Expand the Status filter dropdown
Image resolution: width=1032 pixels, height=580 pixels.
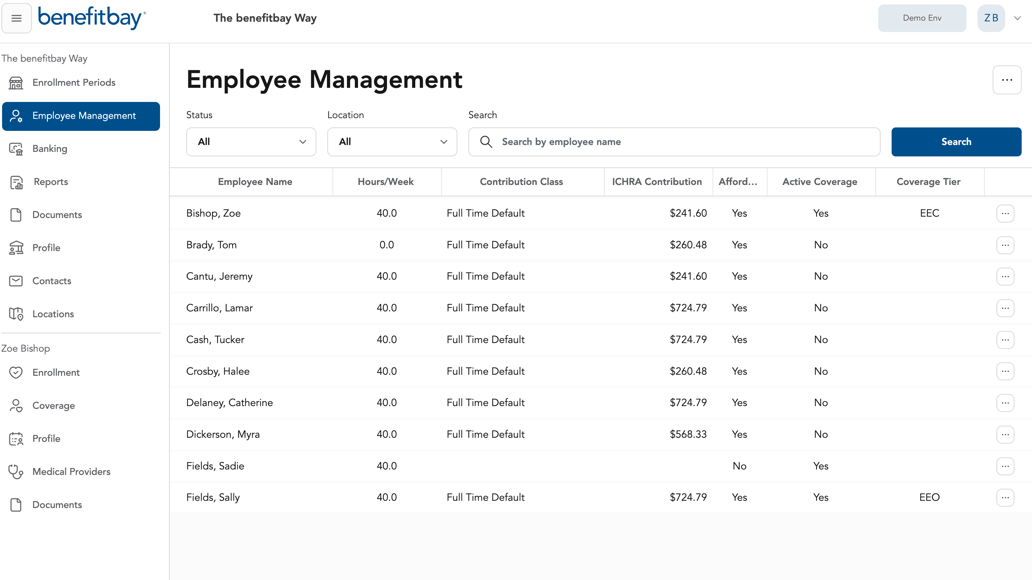[251, 142]
